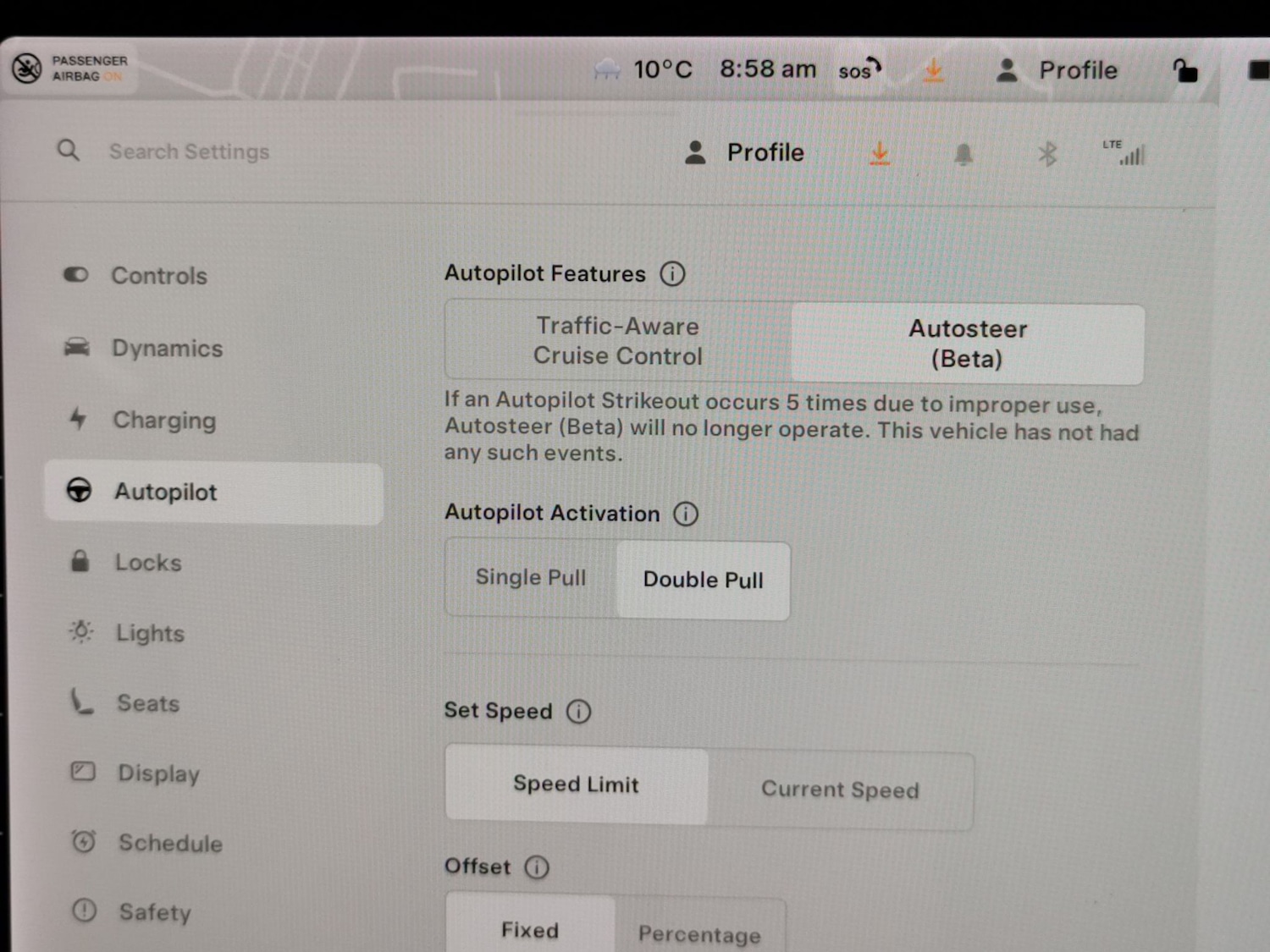
Task: Open the Lights settings icon
Action: tap(80, 632)
